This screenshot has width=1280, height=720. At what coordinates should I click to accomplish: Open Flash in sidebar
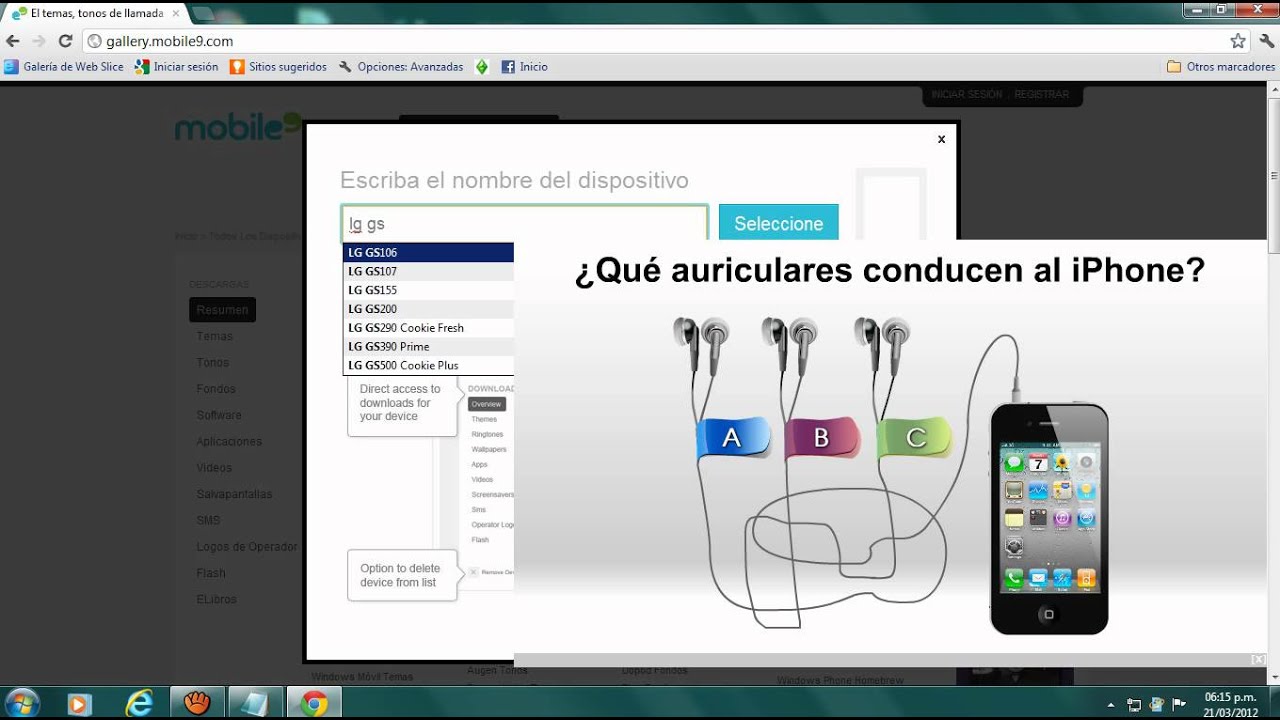[211, 573]
